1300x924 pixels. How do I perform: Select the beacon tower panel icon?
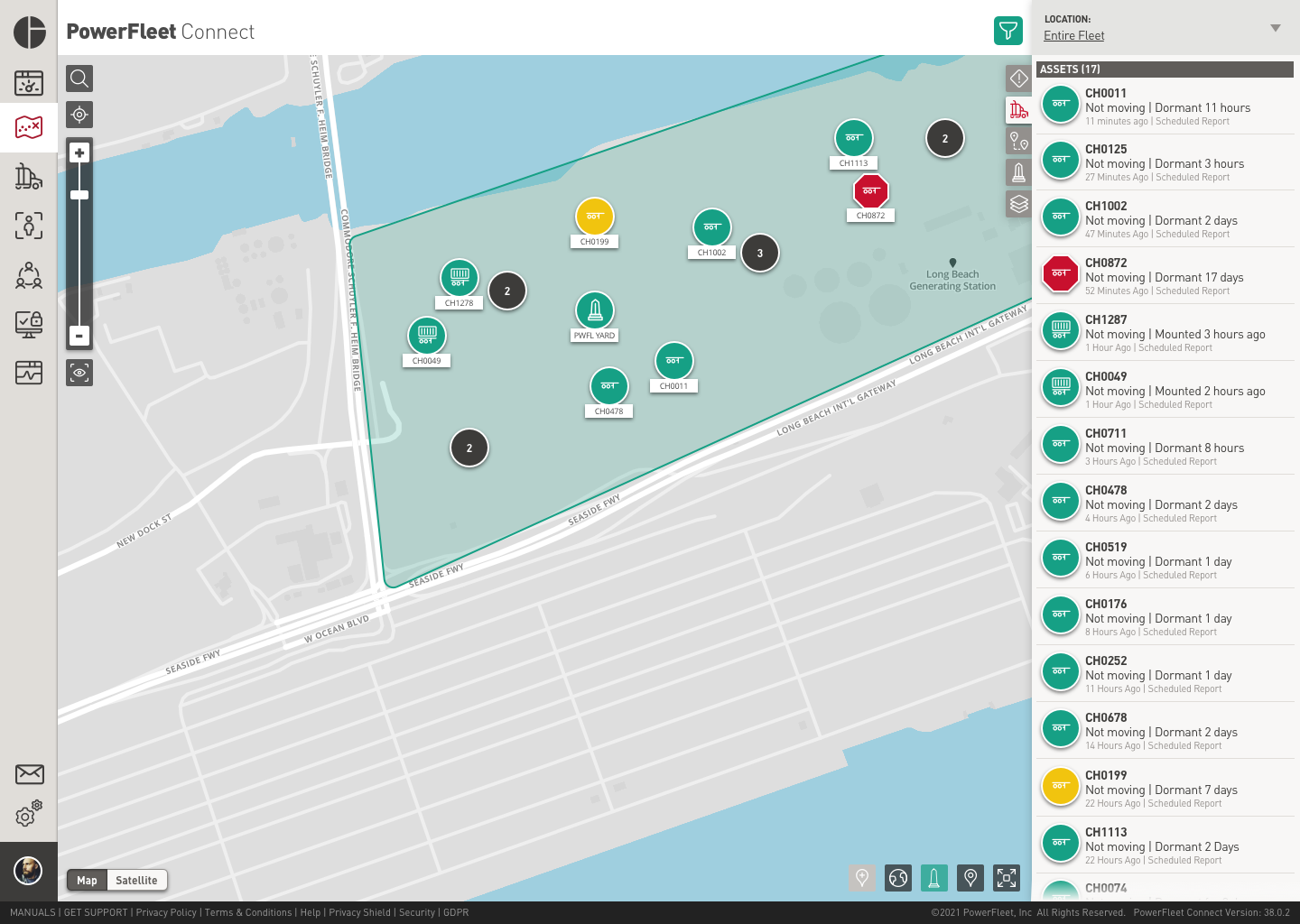[x=1019, y=172]
